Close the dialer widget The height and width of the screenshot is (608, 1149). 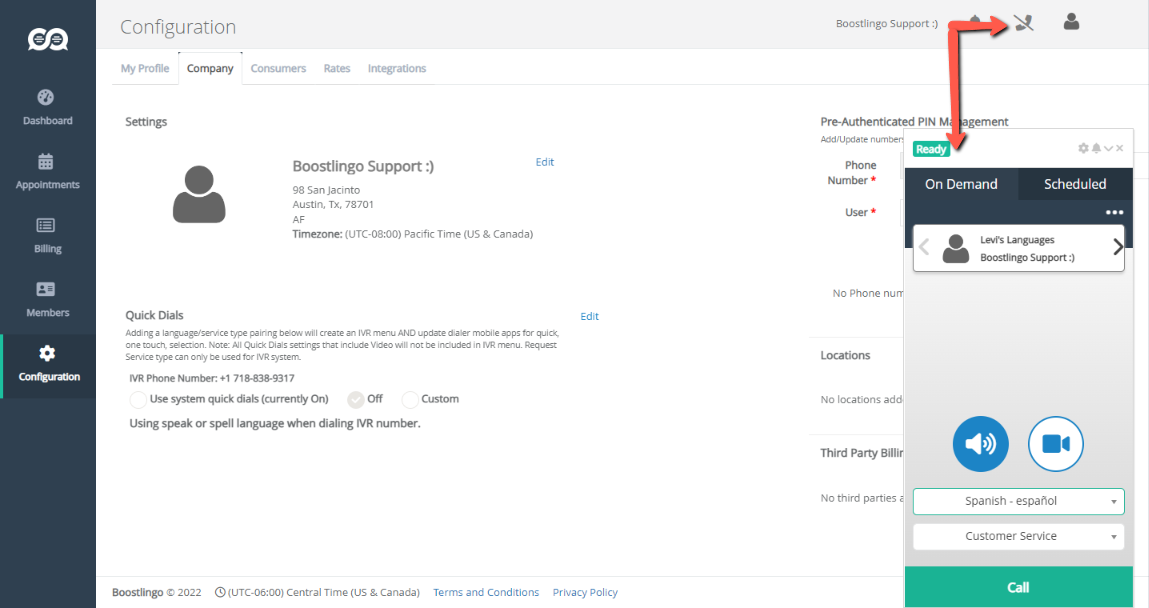[1120, 149]
